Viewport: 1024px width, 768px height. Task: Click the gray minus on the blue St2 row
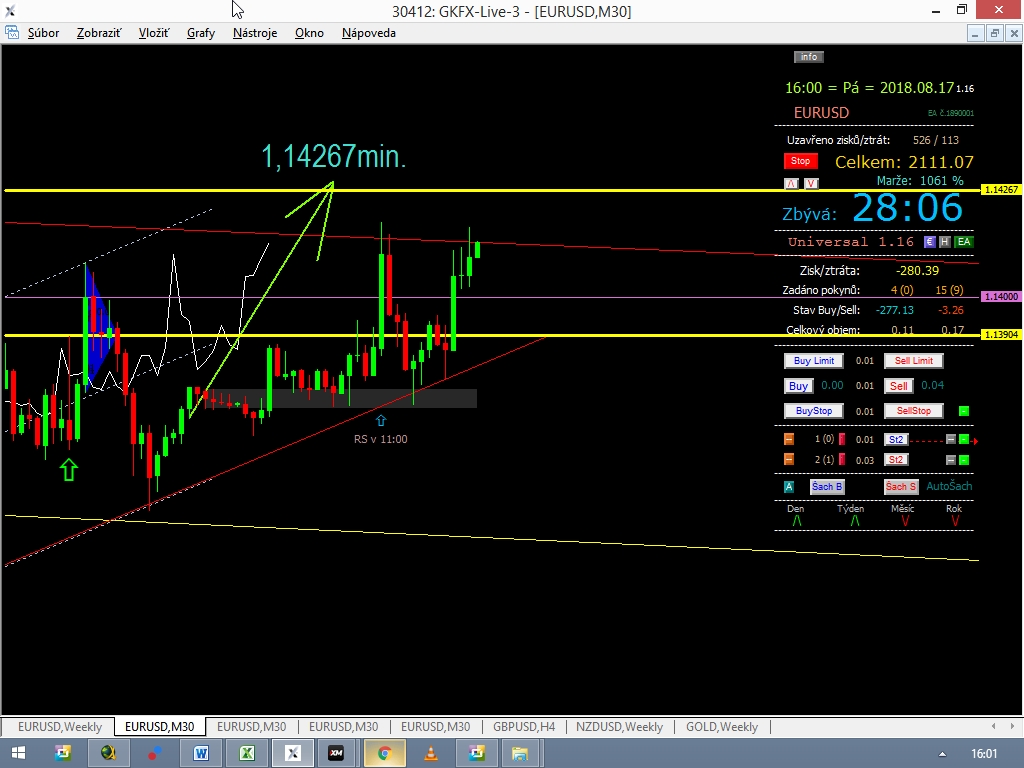pyautogui.click(x=951, y=440)
